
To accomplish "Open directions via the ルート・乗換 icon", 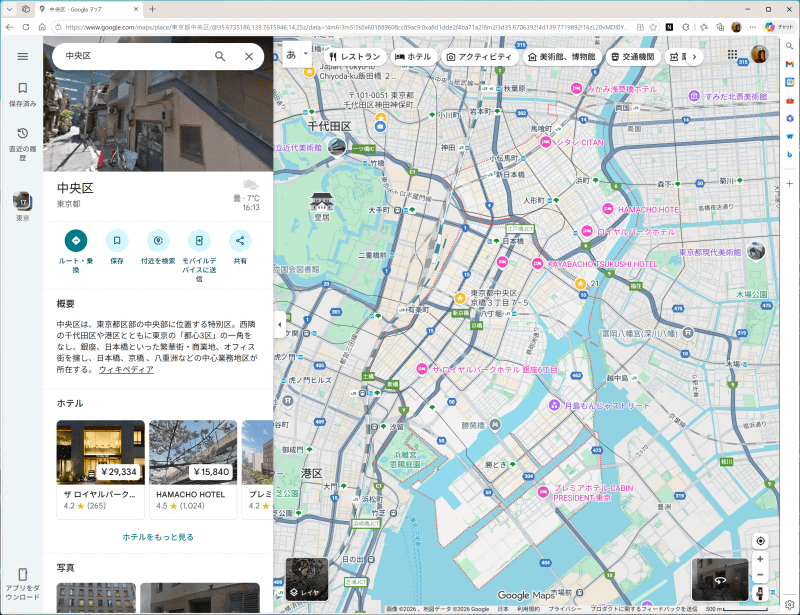I will (x=77, y=241).
